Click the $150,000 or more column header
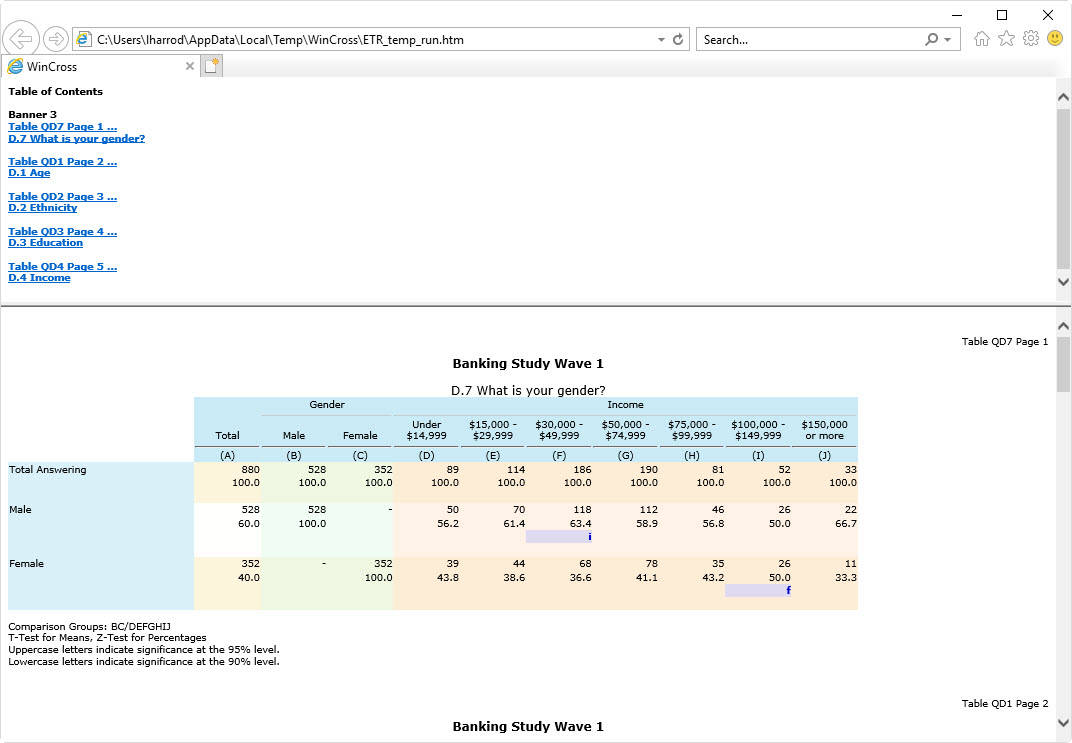 tap(825, 430)
